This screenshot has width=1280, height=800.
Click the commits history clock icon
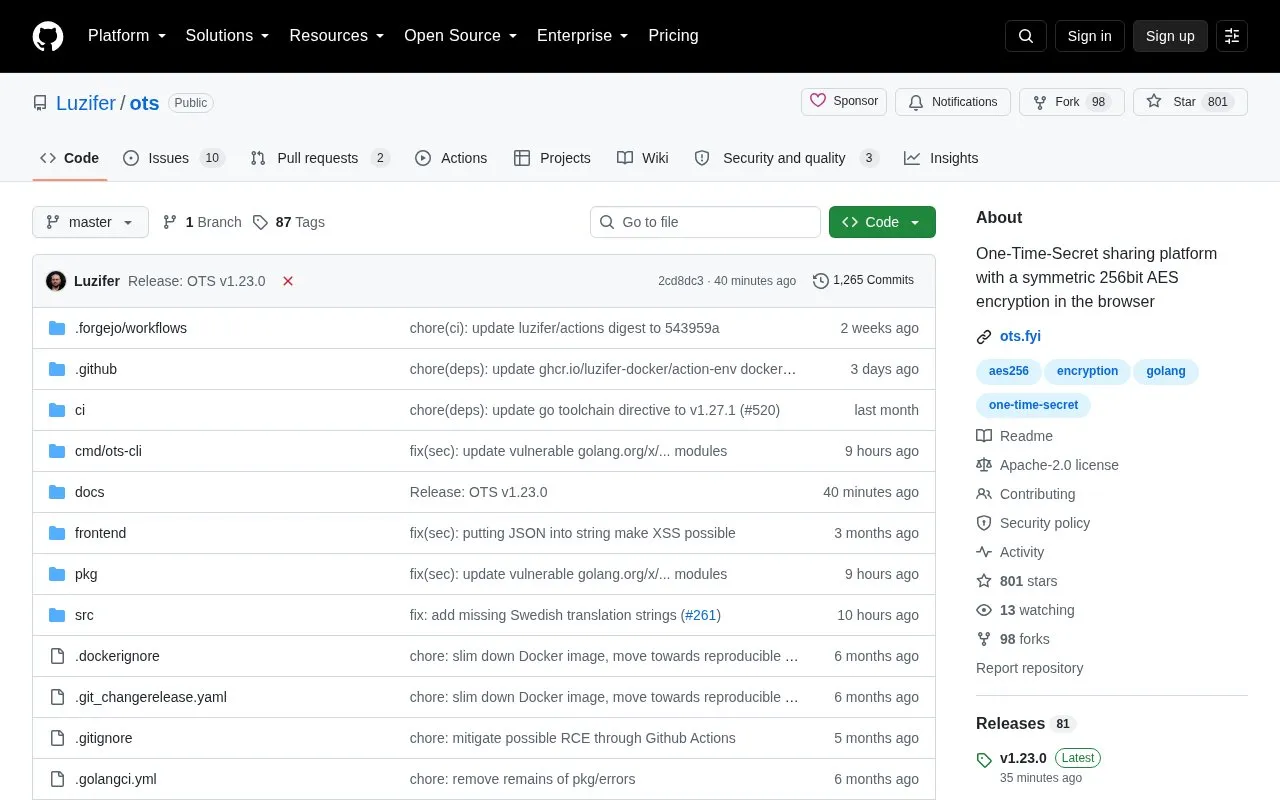[821, 281]
